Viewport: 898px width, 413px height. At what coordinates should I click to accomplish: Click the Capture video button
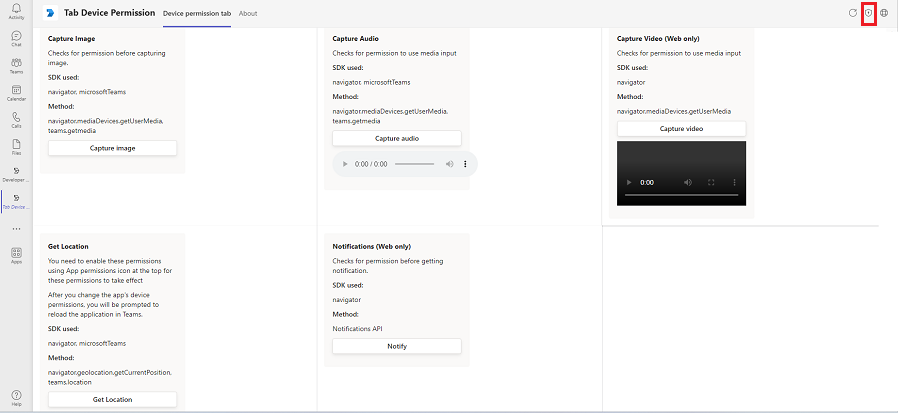681,128
